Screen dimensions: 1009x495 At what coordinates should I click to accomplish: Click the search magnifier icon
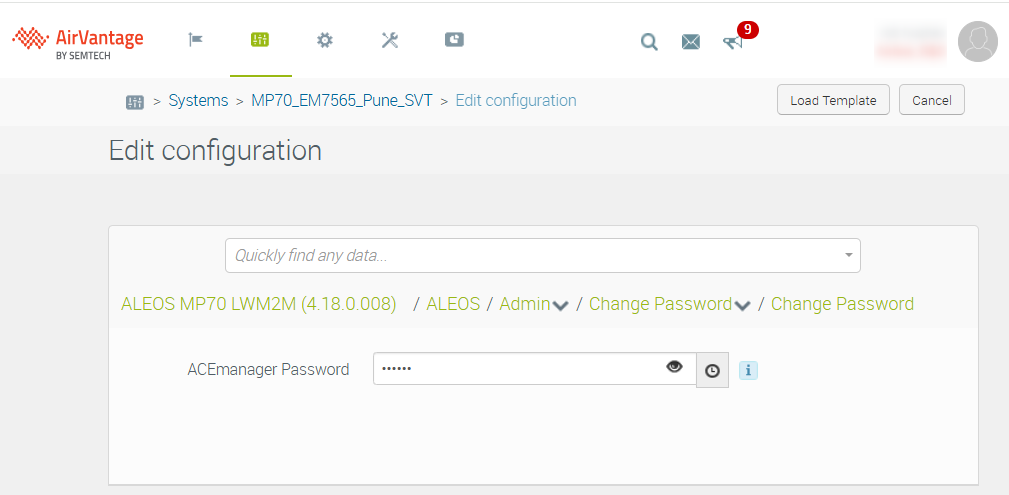(649, 42)
